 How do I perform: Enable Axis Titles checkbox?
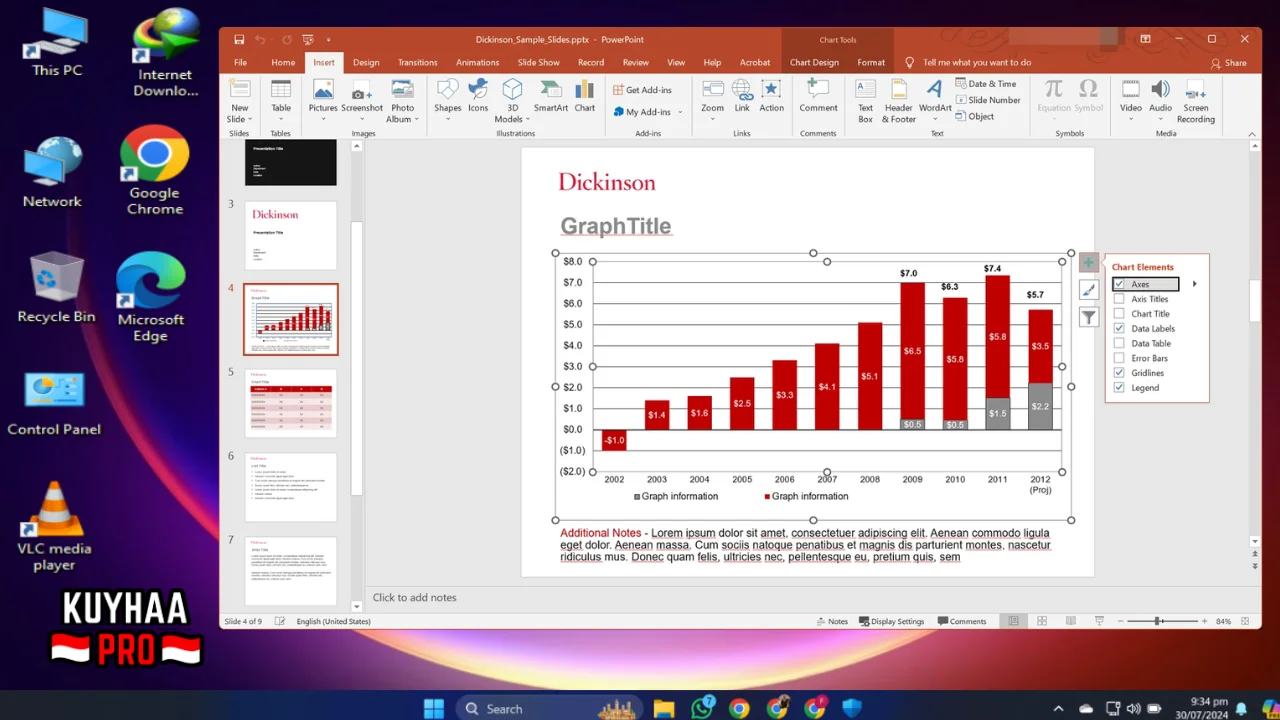point(1119,299)
